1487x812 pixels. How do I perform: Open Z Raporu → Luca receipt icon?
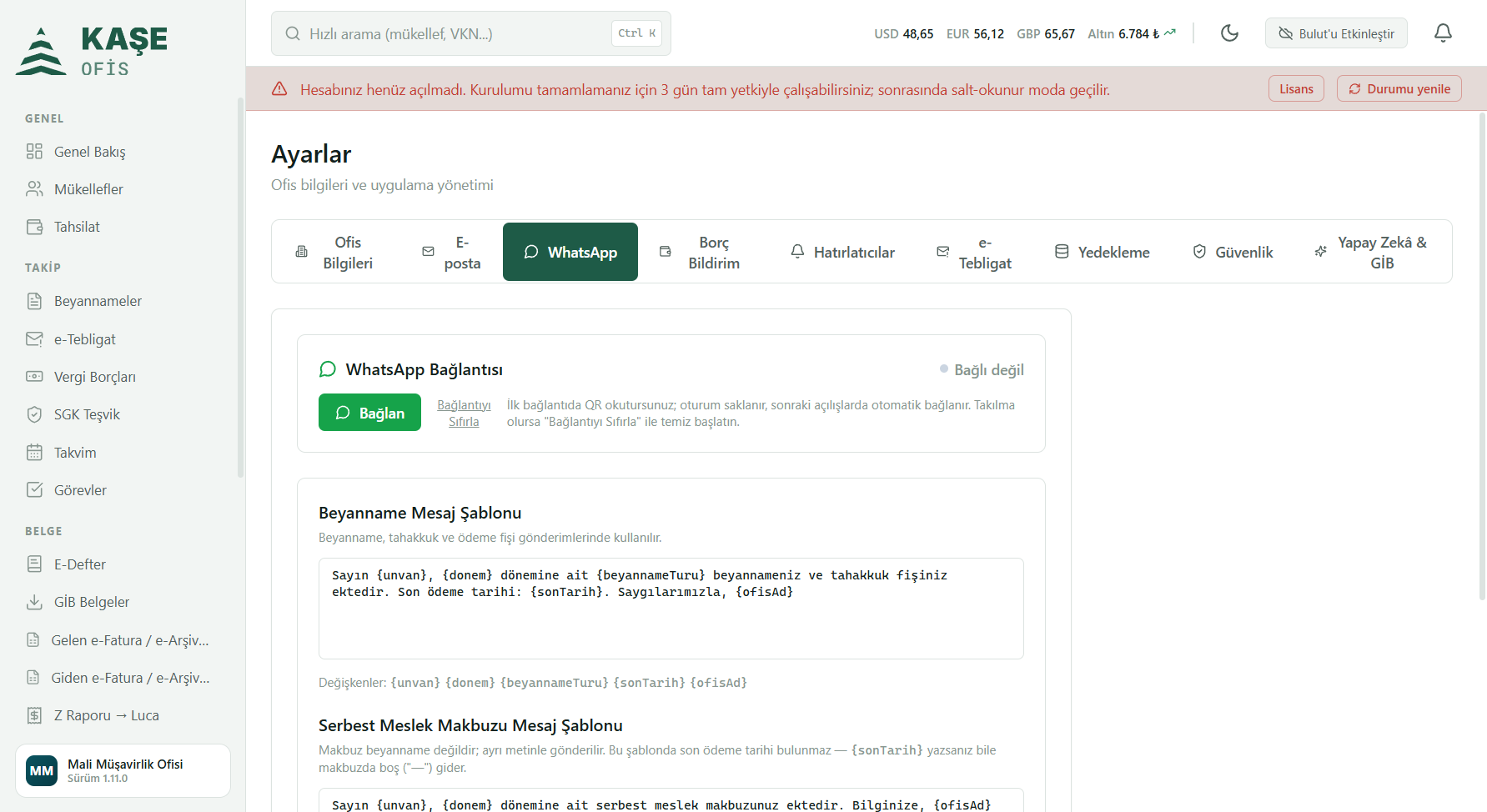coord(34,715)
